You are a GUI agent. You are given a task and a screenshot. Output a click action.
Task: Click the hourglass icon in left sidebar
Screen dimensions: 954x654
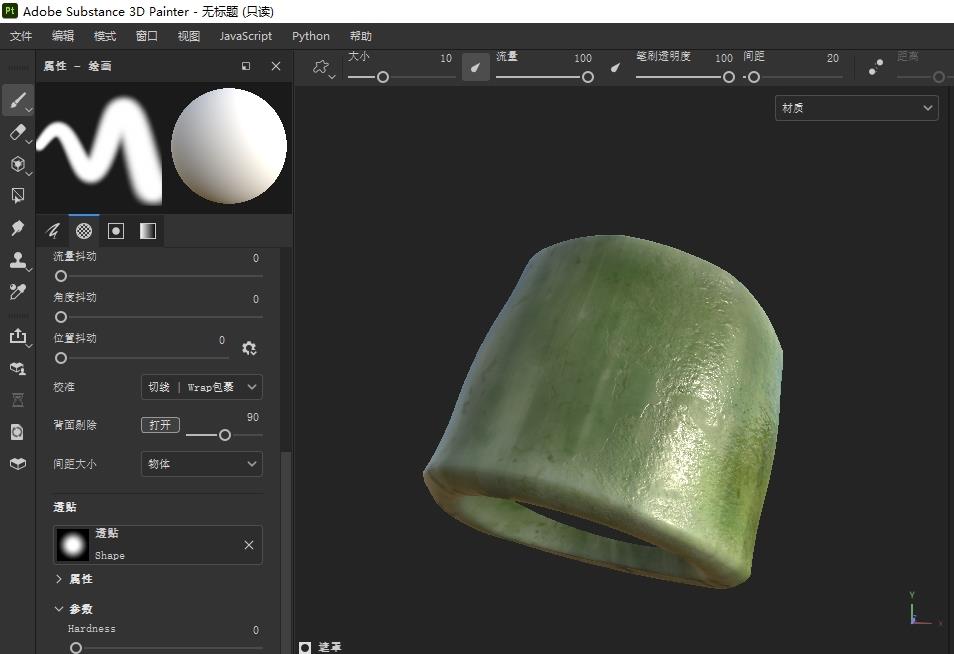(18, 400)
